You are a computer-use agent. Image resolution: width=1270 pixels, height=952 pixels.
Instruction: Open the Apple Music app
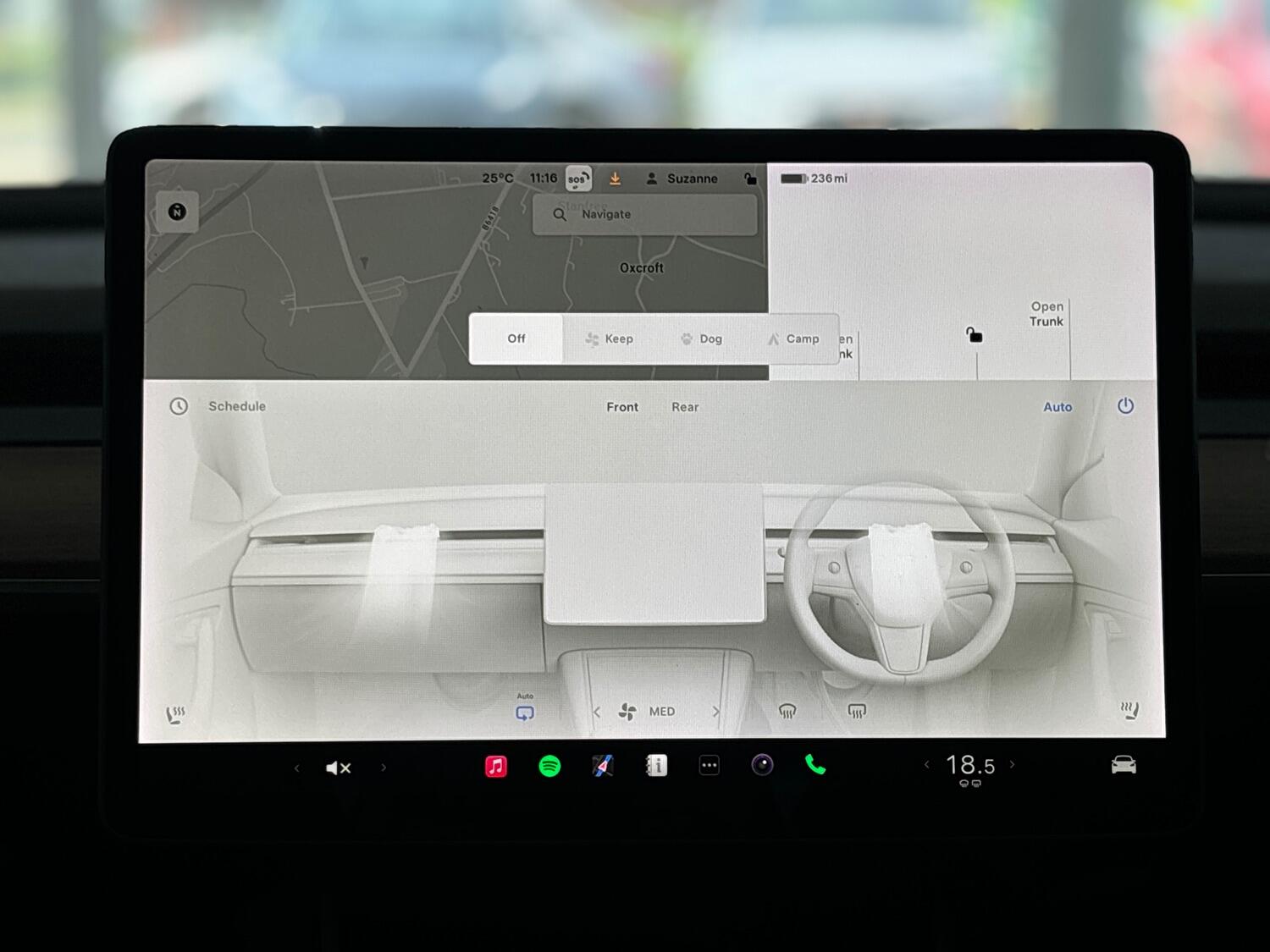[496, 767]
